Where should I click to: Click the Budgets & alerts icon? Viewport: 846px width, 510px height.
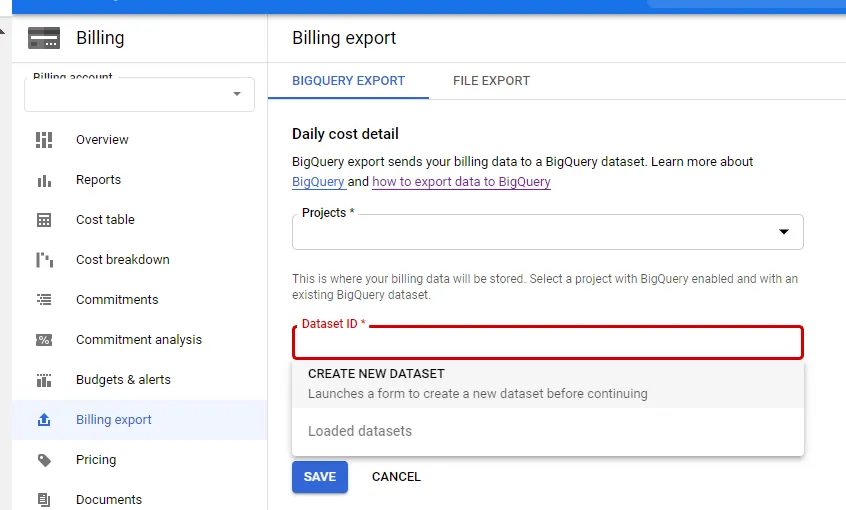click(44, 380)
